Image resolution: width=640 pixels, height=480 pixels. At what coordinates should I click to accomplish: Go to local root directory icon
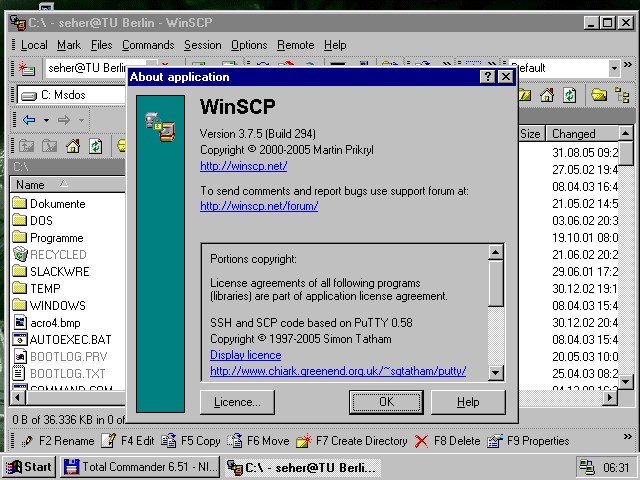click(50, 146)
